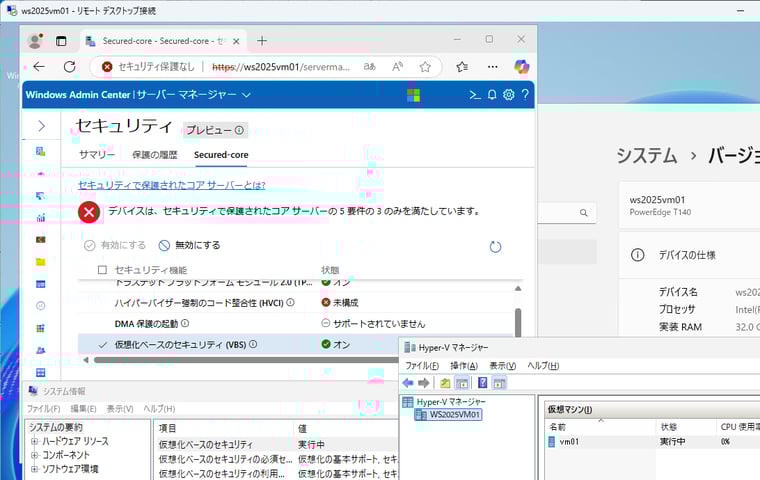Screen dimensions: 760x480
Task: Reload the page with the browser refresh icon
Action: 69,67
